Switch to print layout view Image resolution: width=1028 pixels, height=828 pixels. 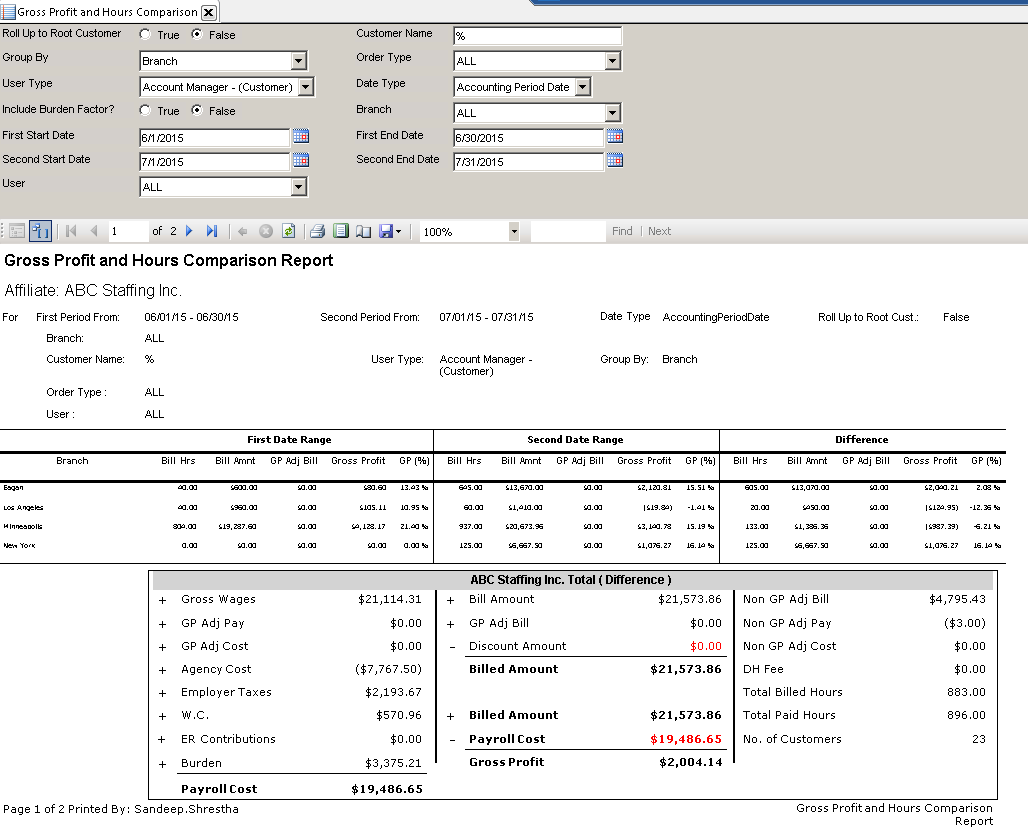coord(340,231)
